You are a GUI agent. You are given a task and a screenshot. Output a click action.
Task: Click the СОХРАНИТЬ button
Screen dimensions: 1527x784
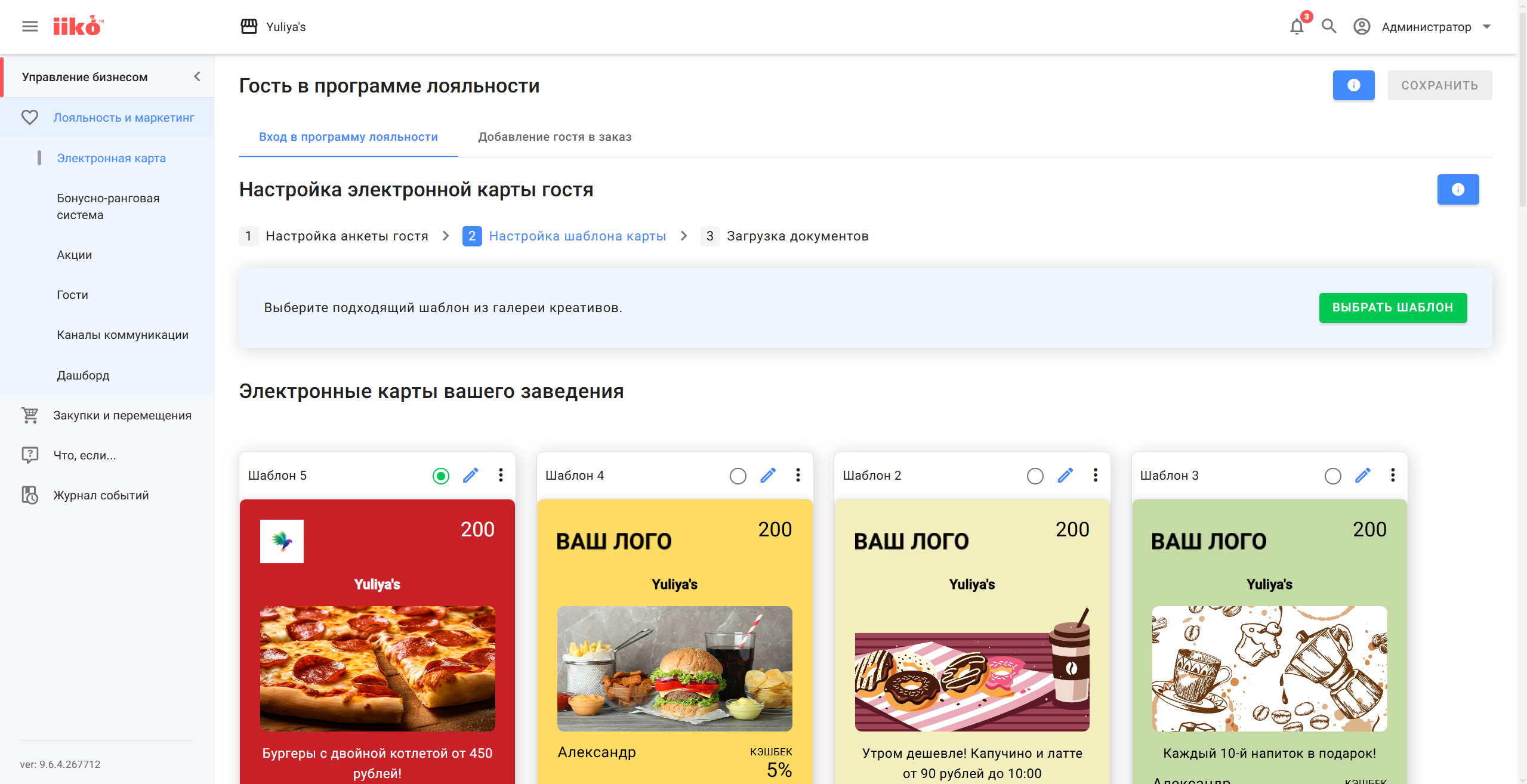[x=1439, y=85]
